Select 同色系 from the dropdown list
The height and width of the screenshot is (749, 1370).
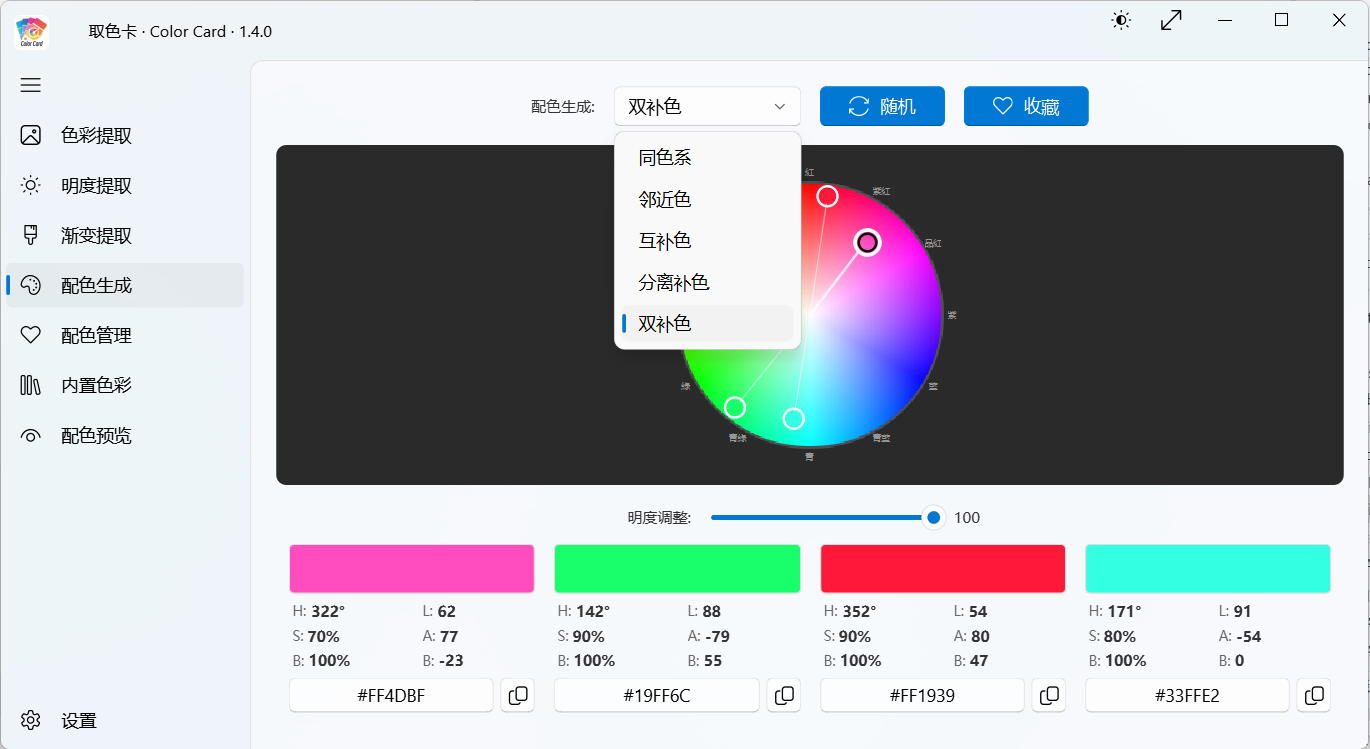[665, 158]
